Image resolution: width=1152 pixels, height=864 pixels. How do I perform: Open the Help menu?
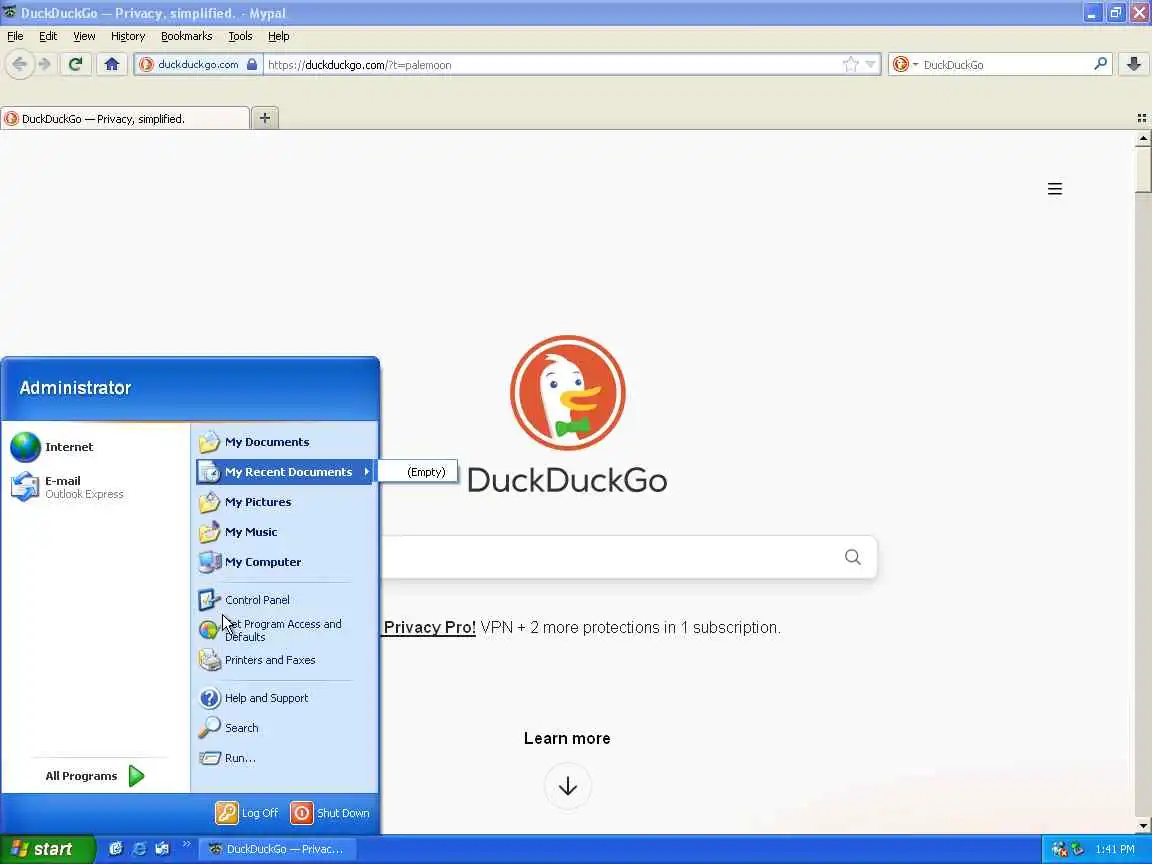(278, 36)
